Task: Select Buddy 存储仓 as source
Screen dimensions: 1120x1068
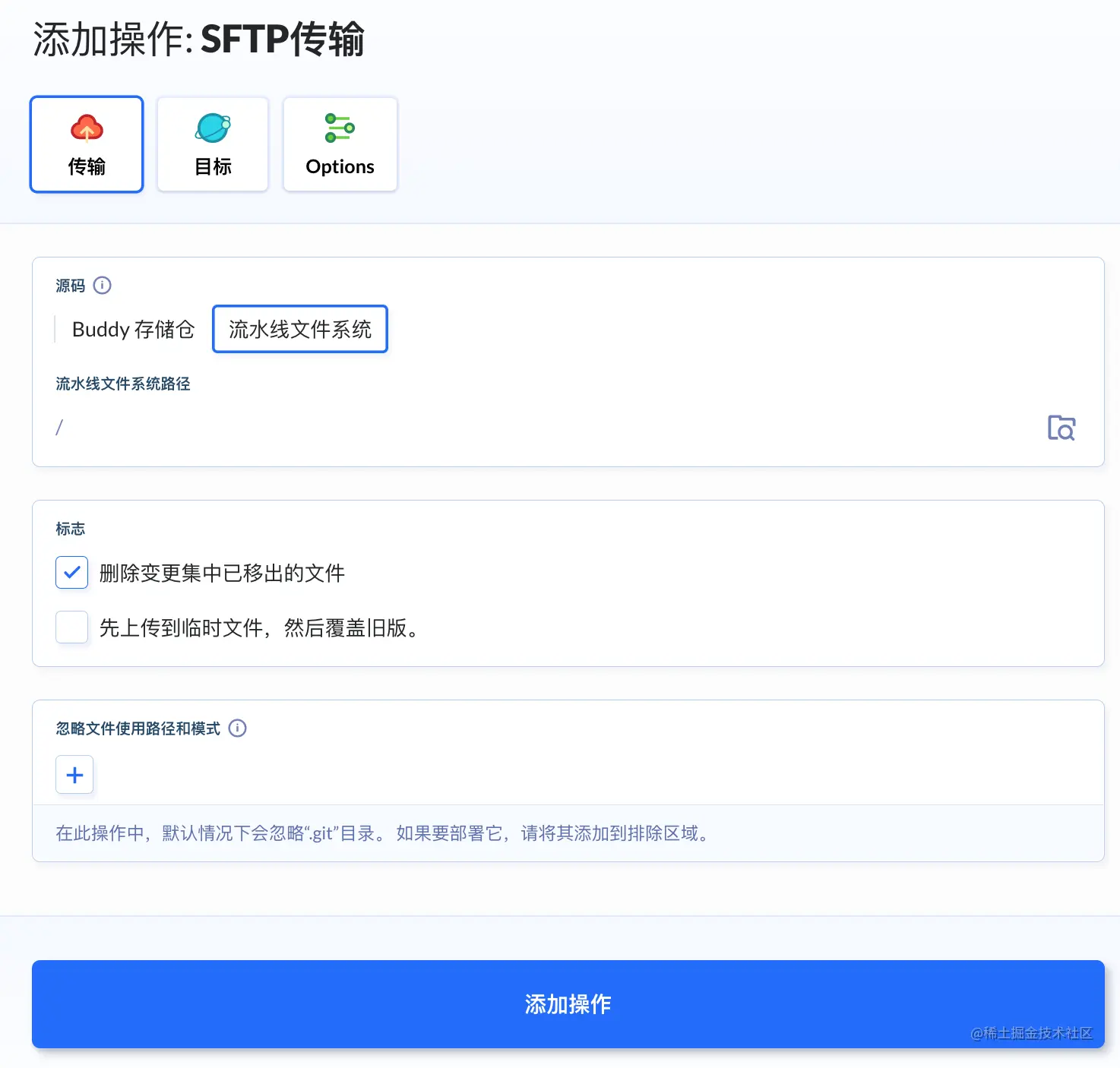Action: (x=133, y=329)
